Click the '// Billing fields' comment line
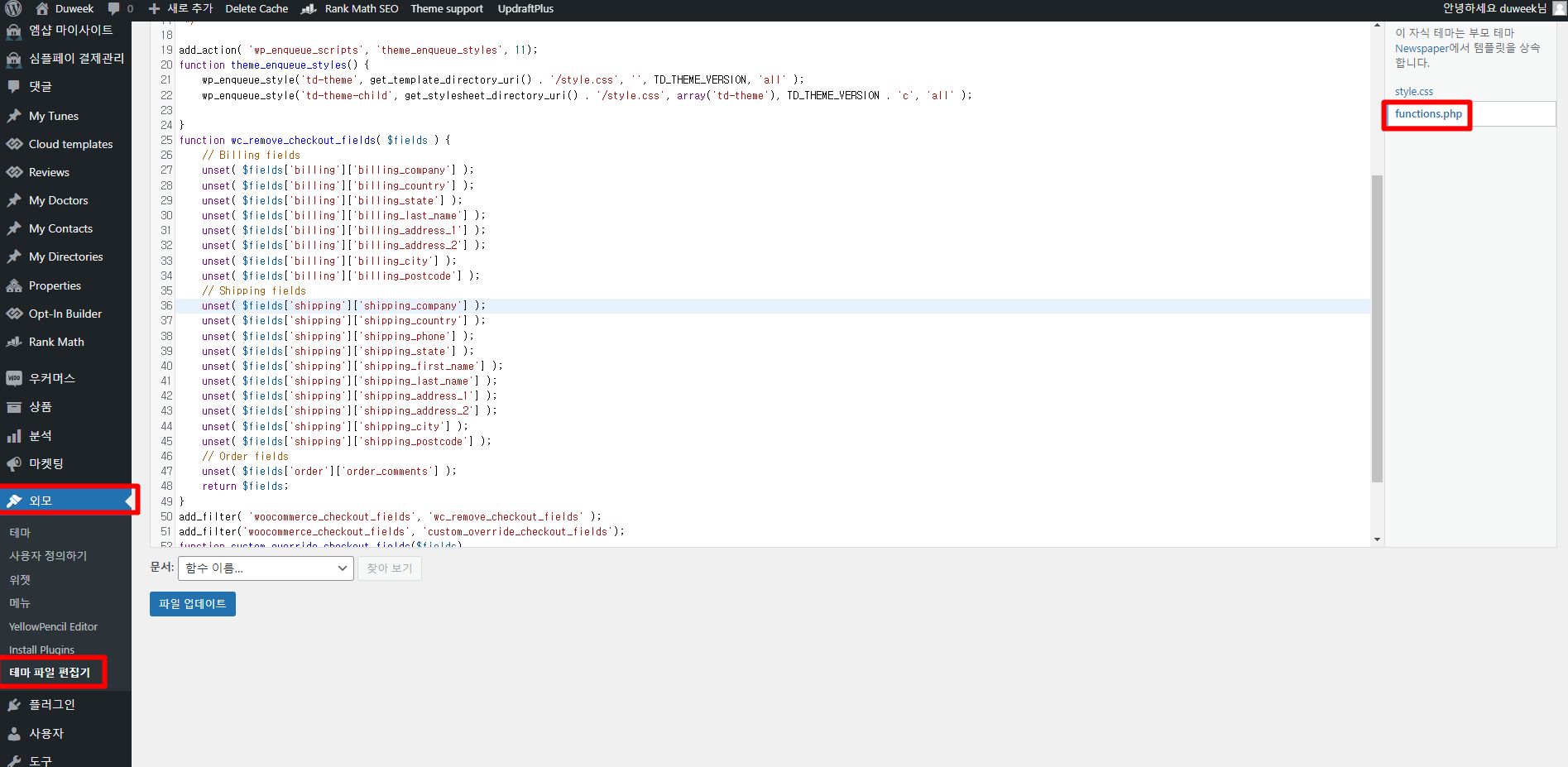Screen dimensions: 1568x767 pos(251,156)
